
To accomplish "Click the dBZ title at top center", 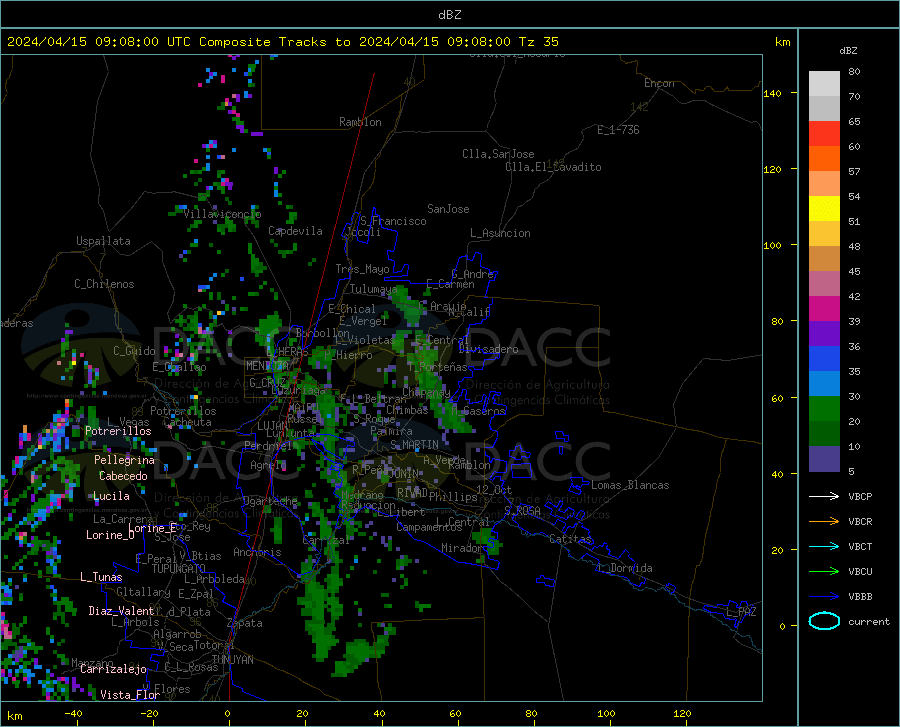I will [449, 15].
